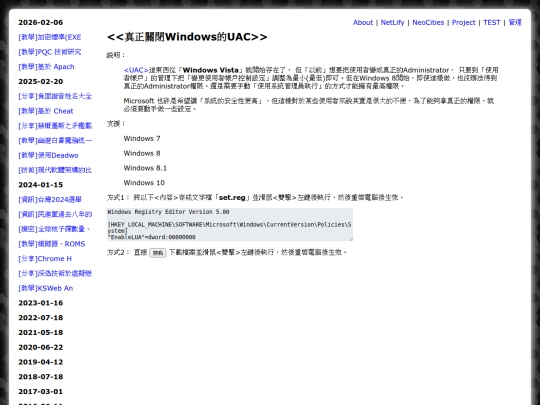
Task: Open the first [分享] article under 2025-02-20
Action: (55, 96)
